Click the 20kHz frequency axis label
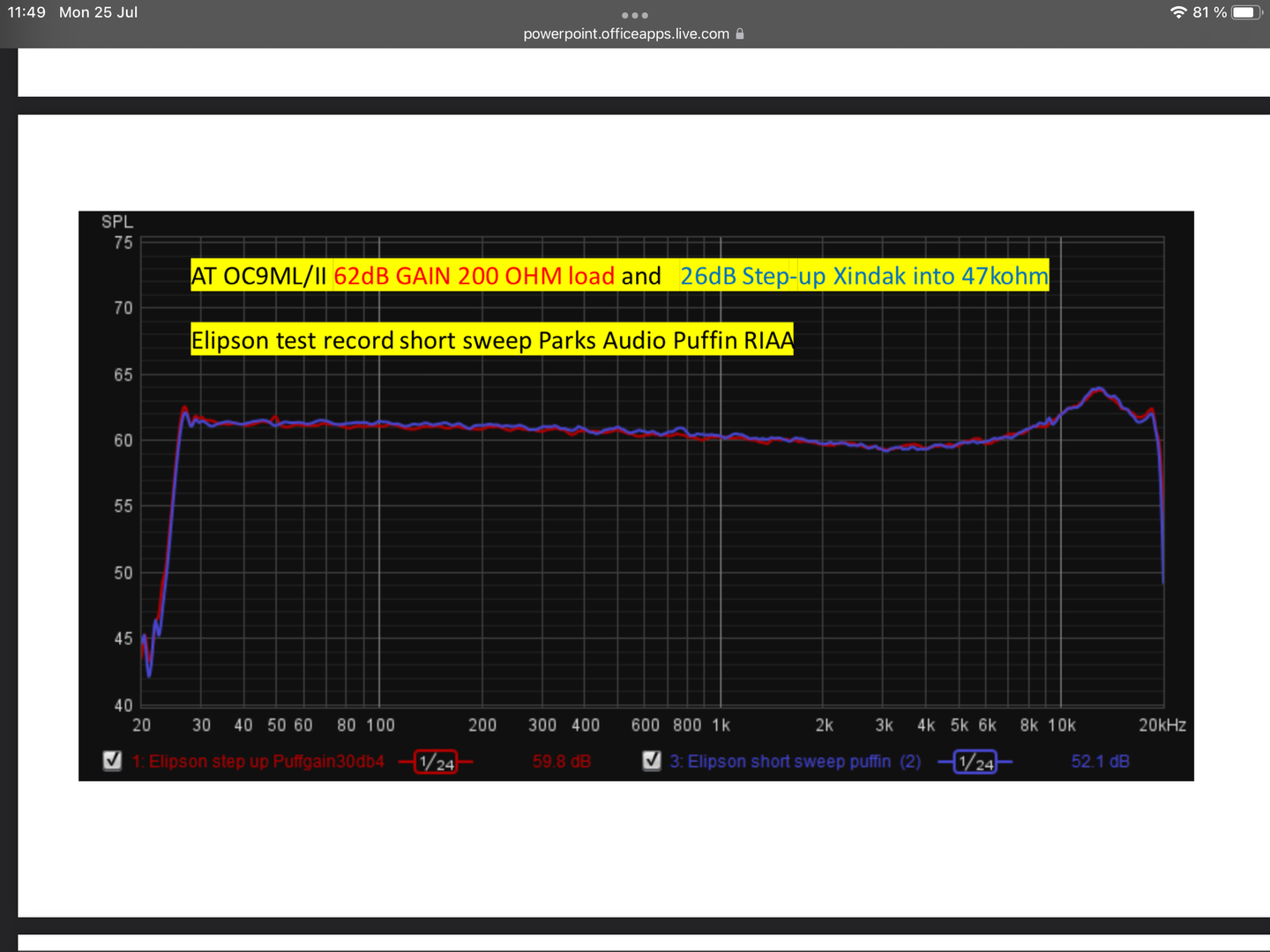Viewport: 1270px width, 952px height. point(1162,725)
